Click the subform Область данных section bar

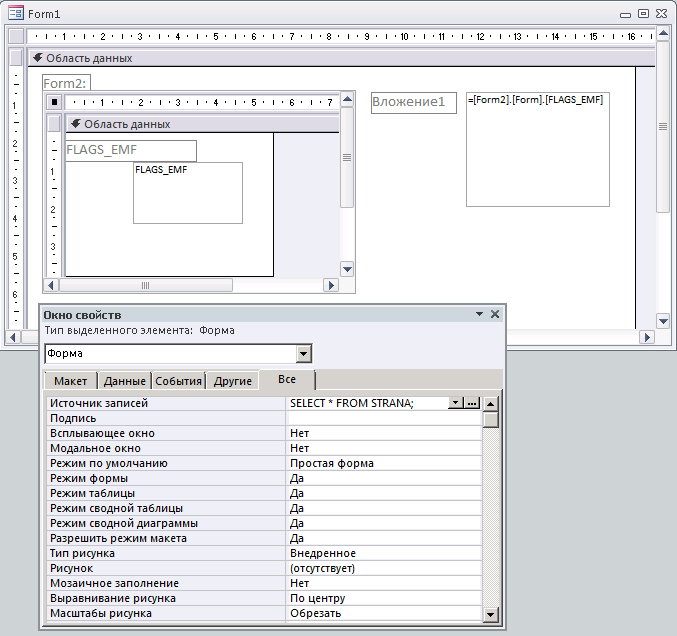pyautogui.click(x=202, y=124)
